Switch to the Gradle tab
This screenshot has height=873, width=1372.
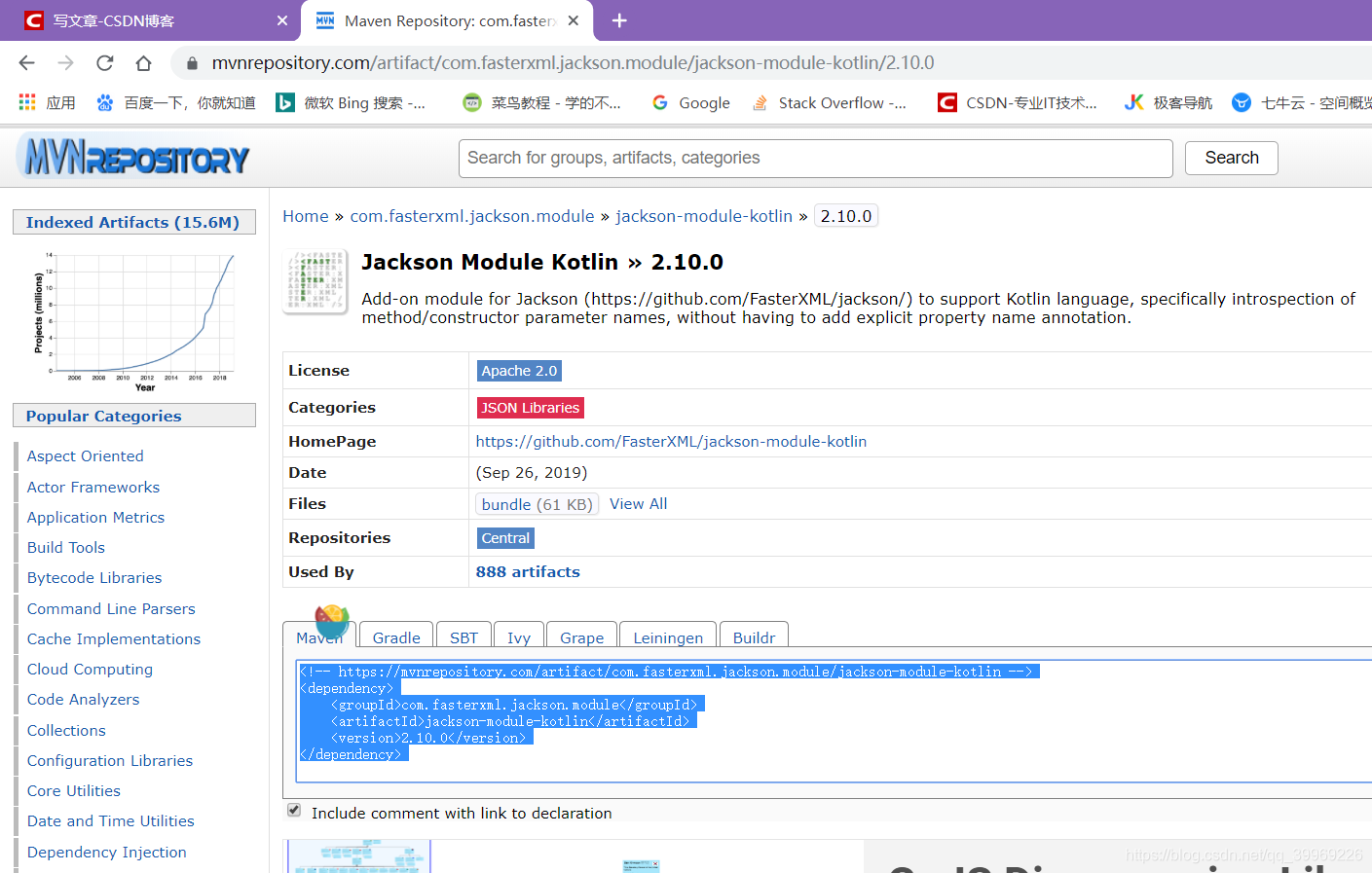click(x=395, y=637)
